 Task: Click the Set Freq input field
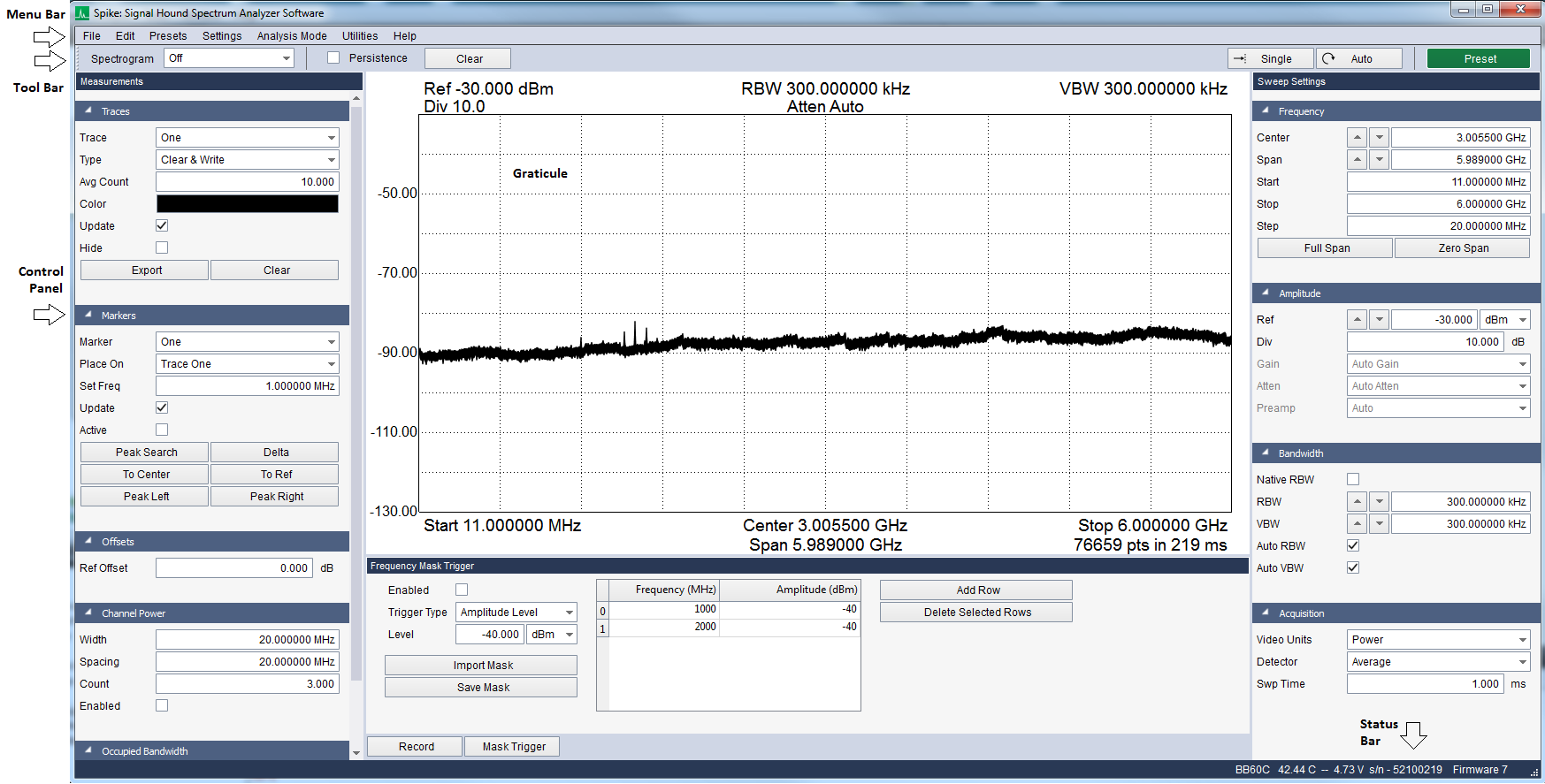[x=248, y=386]
